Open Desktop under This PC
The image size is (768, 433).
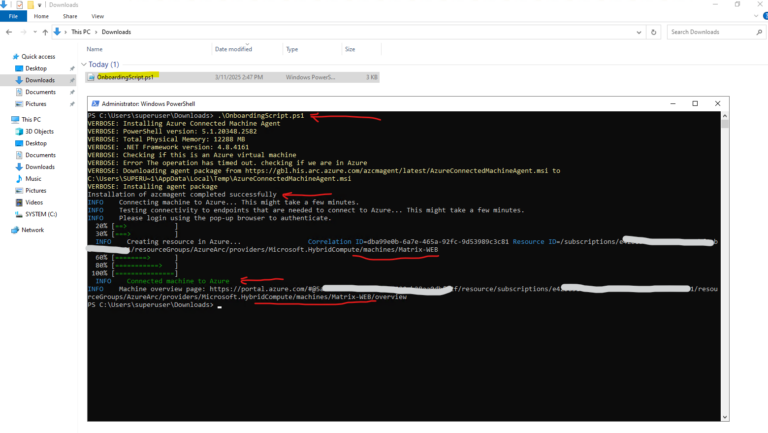(x=36, y=143)
